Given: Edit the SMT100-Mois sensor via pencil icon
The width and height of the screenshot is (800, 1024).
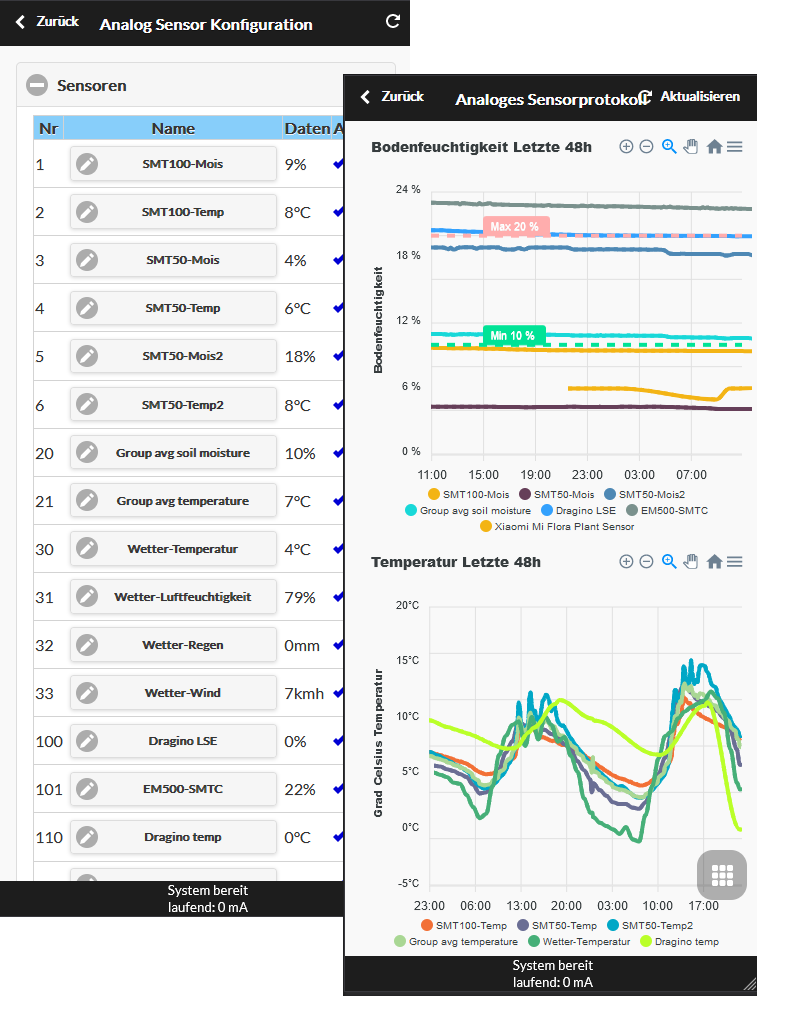Looking at the screenshot, I should click(87, 164).
